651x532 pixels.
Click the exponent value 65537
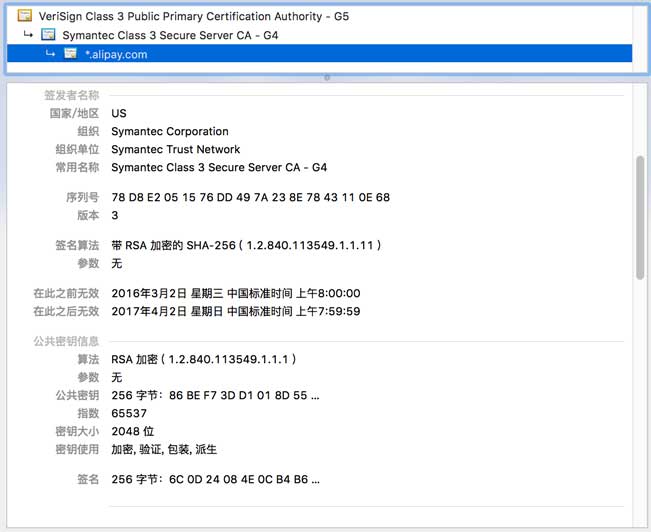[x=129, y=414]
